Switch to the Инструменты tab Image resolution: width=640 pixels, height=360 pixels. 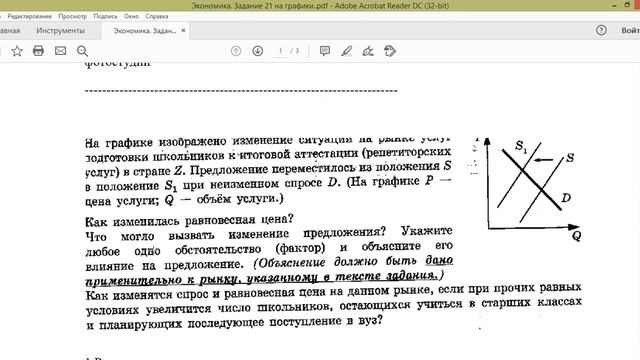coord(60,31)
